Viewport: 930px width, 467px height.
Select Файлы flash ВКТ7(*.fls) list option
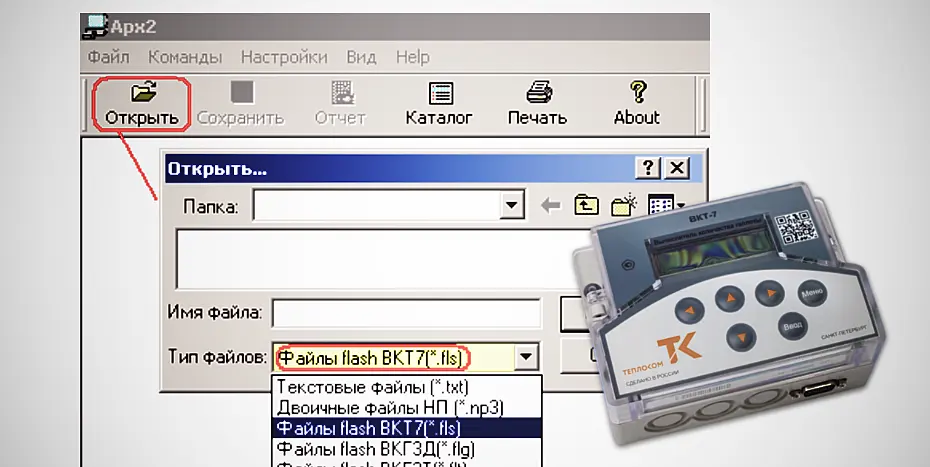(x=406, y=428)
